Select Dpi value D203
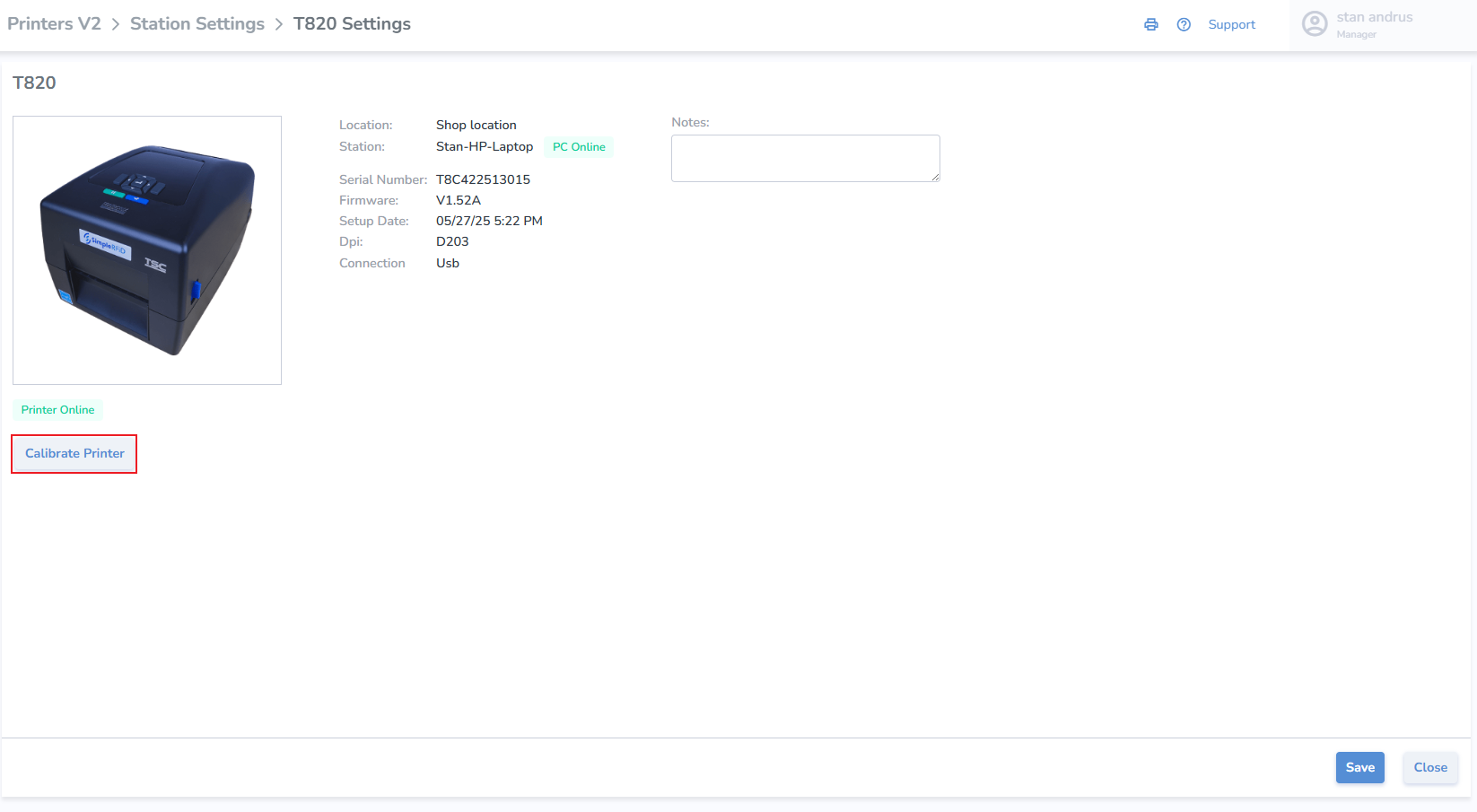Viewport: 1477px width, 812px height. pyautogui.click(x=452, y=241)
